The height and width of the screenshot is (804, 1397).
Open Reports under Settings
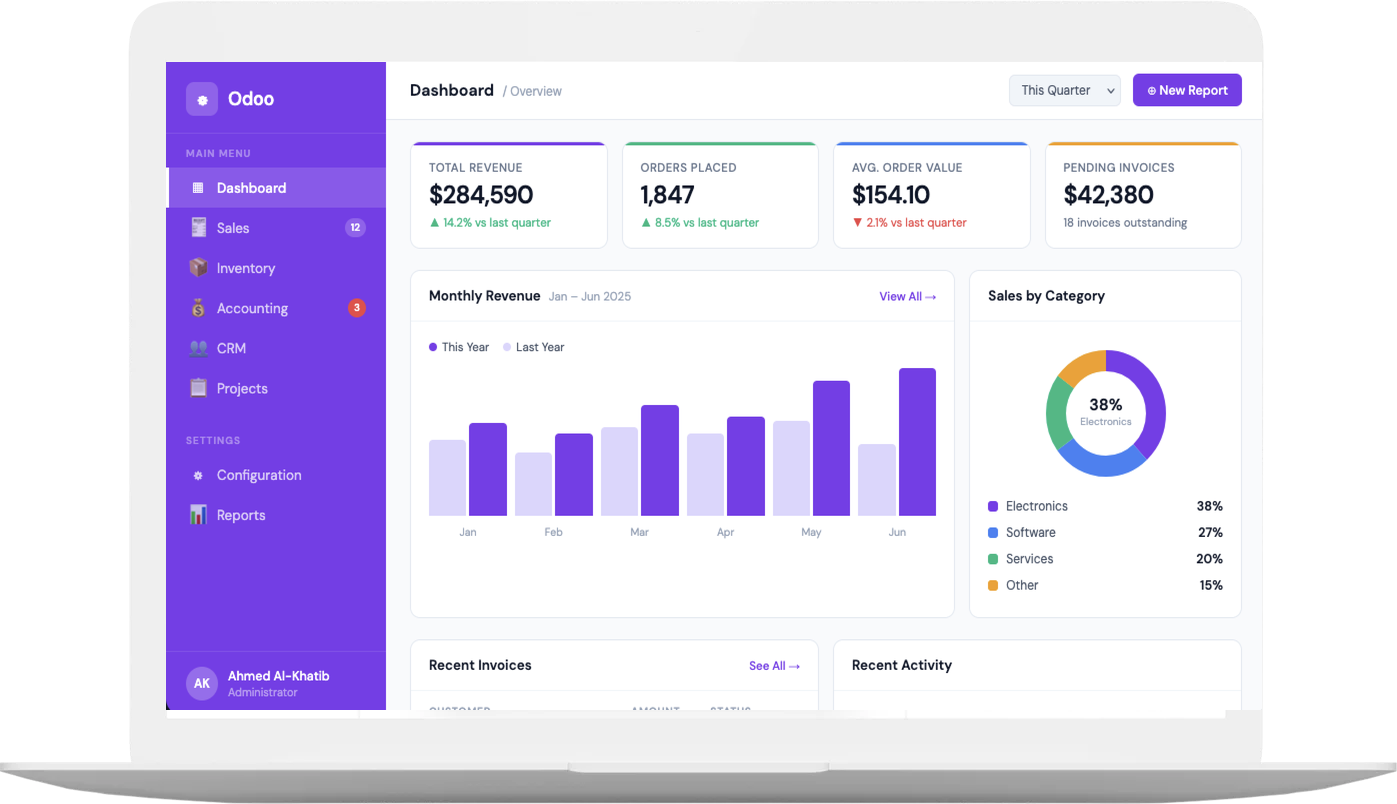(276, 515)
